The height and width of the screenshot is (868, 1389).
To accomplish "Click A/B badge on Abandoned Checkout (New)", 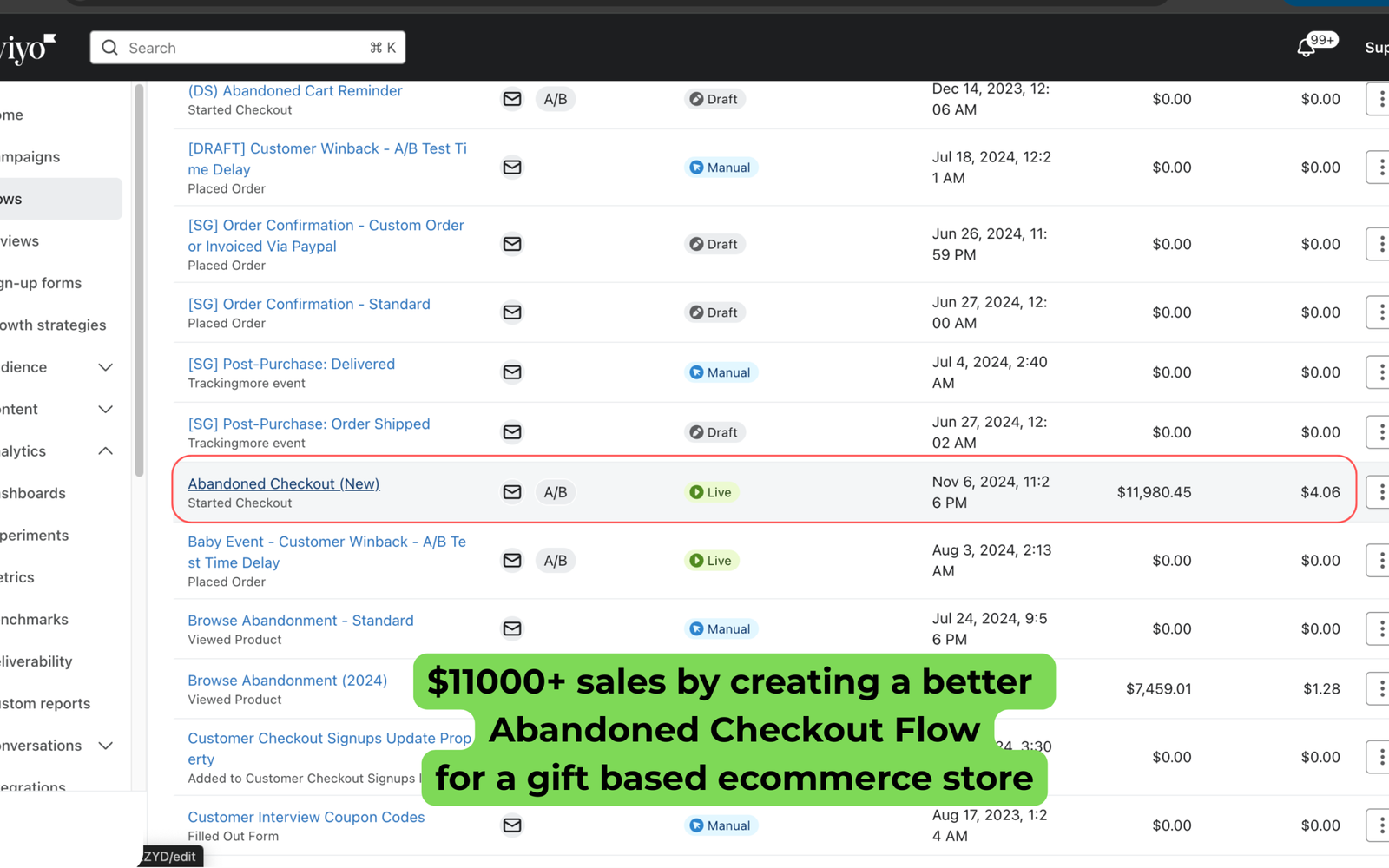I will 555,492.
